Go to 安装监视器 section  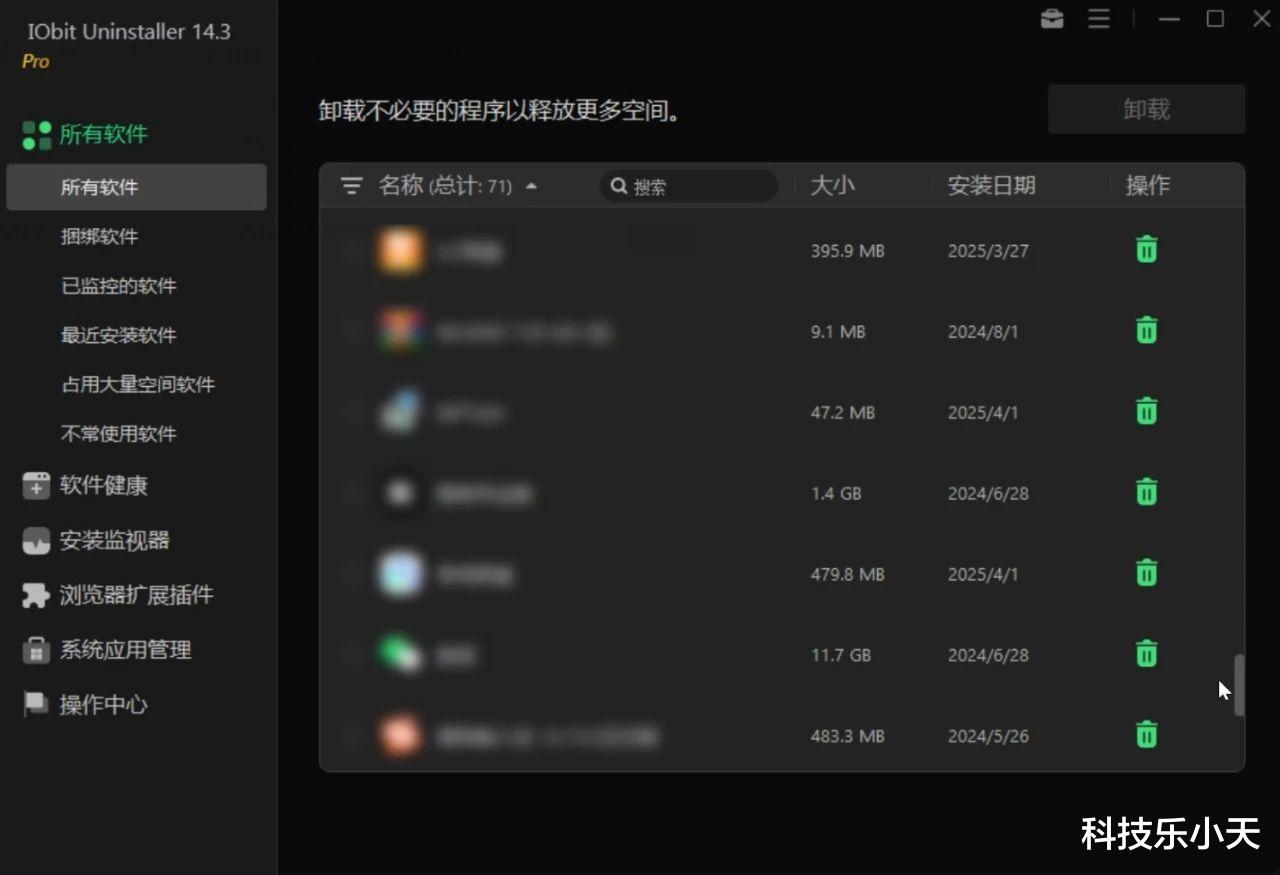tap(114, 541)
